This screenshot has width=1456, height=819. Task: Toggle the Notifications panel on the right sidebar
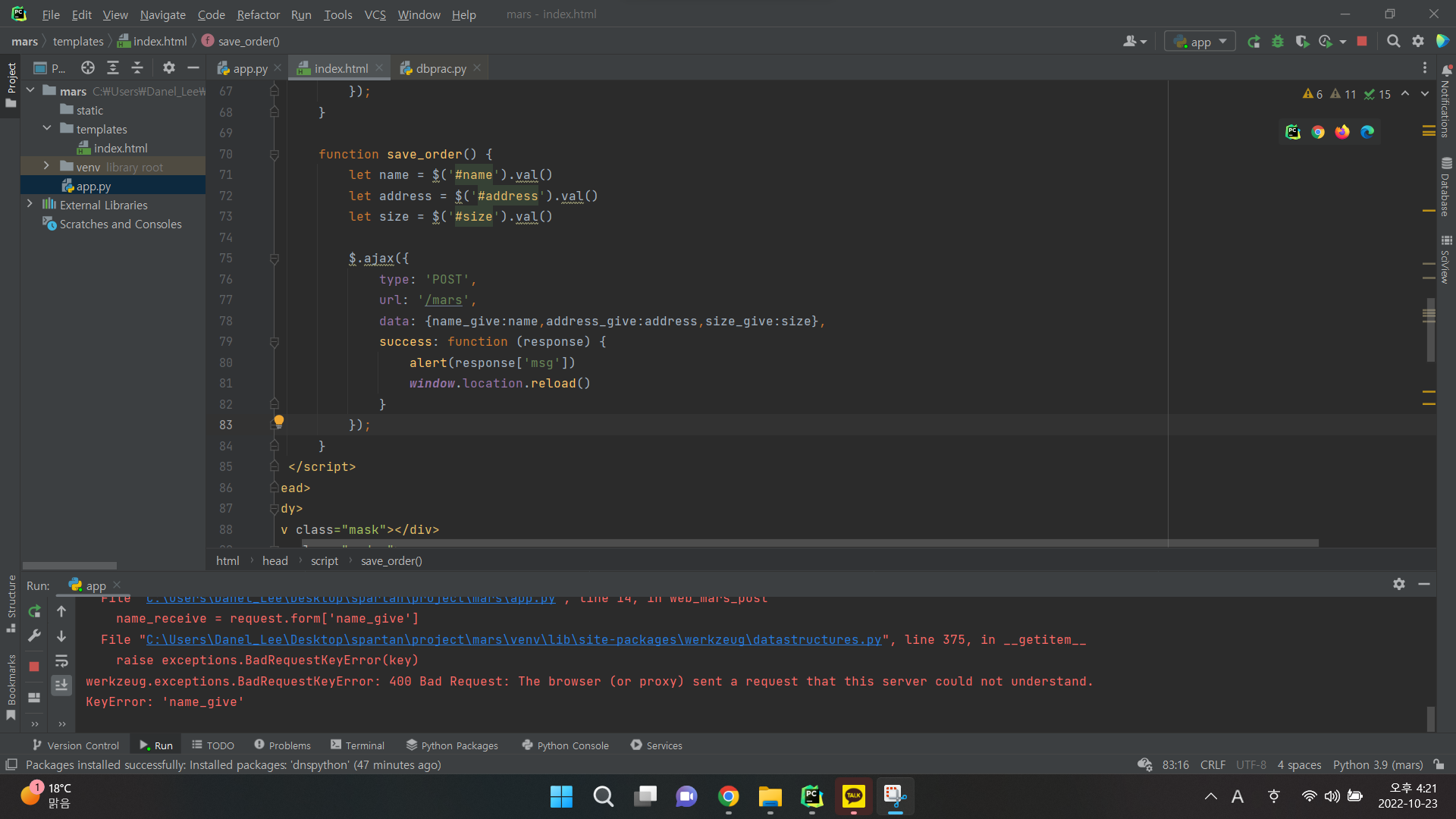[x=1445, y=101]
